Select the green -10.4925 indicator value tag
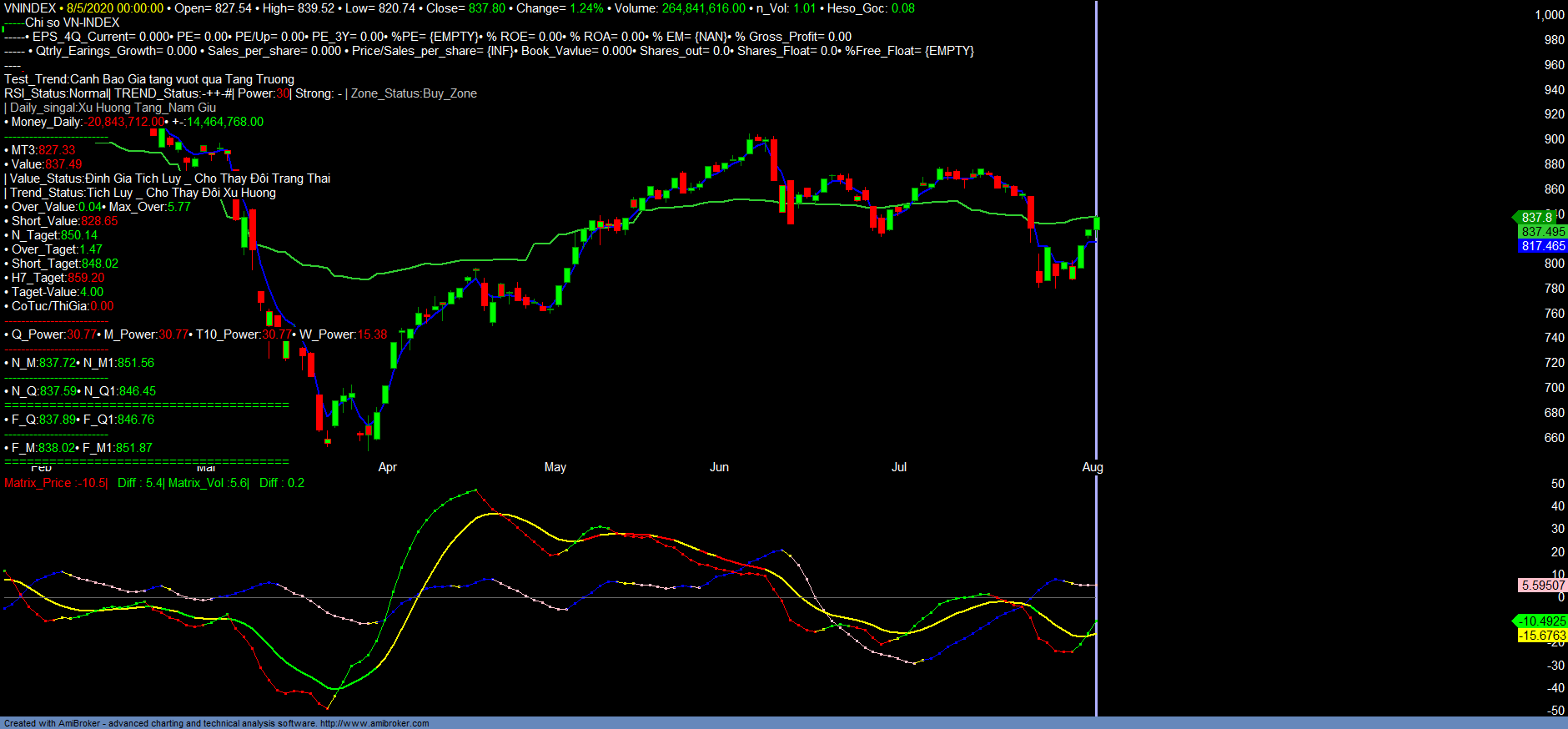 1542,621
